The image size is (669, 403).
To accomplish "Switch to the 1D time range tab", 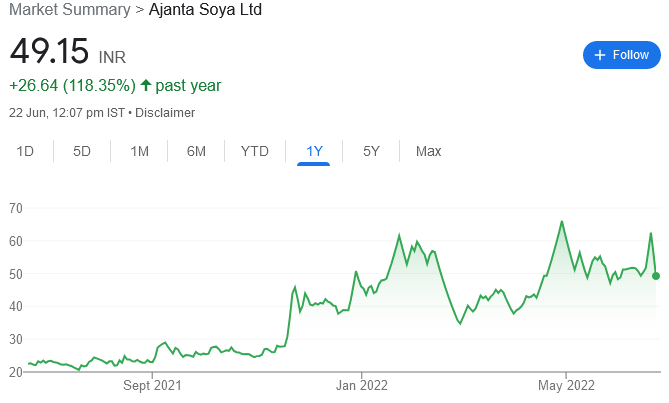I will 25,151.
